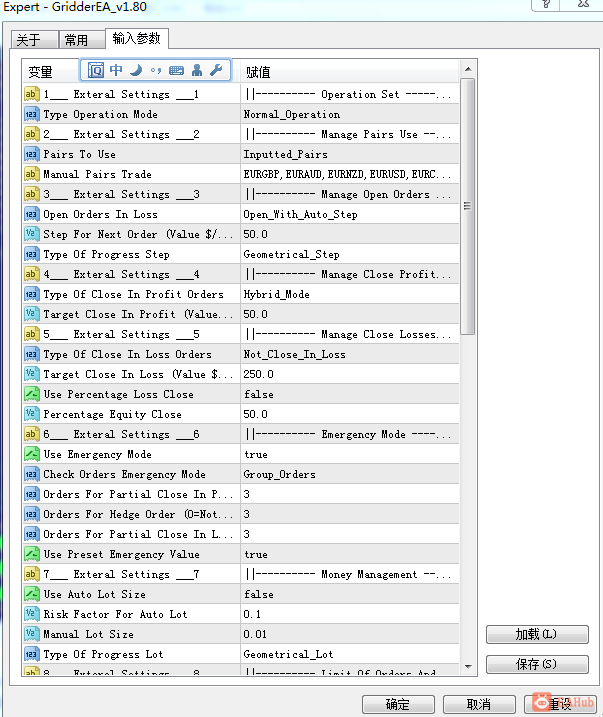
Task: Click the punctuation icon in IME toolbar
Action: (x=156, y=70)
